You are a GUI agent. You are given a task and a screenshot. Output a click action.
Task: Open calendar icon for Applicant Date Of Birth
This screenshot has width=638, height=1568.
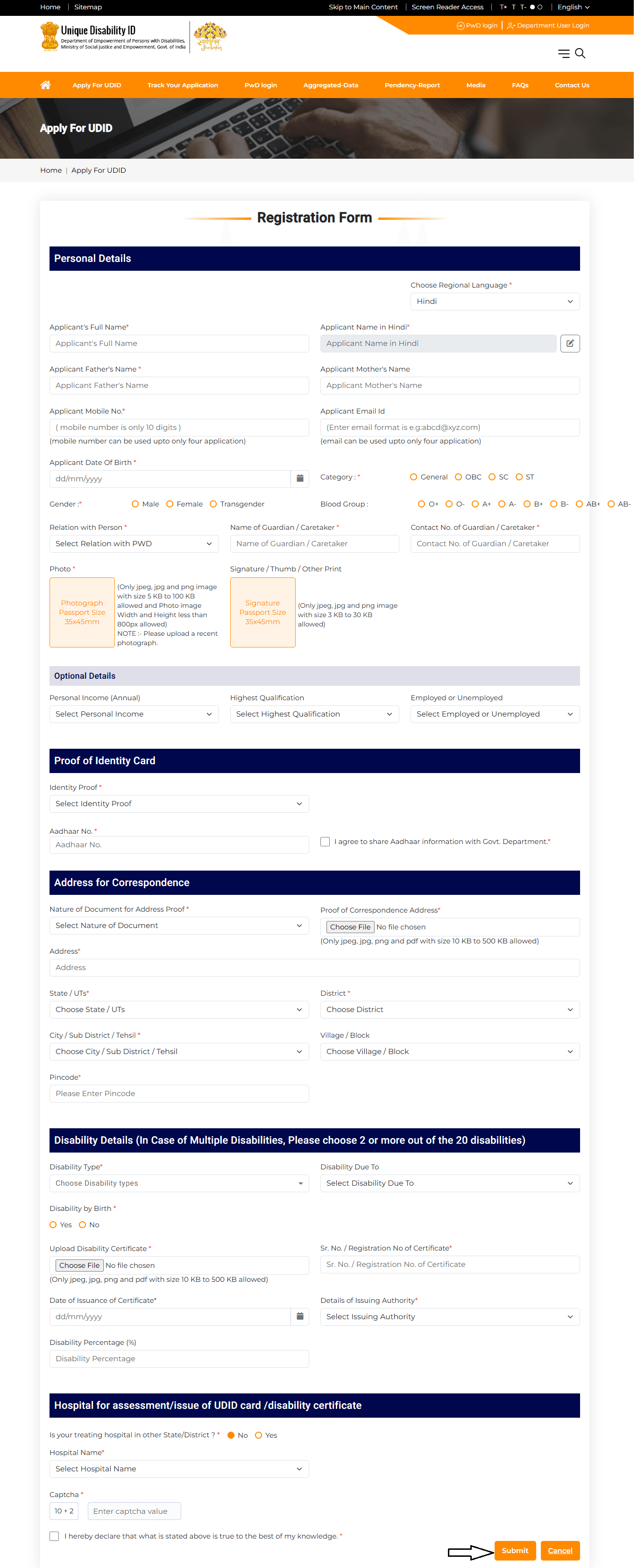click(299, 478)
